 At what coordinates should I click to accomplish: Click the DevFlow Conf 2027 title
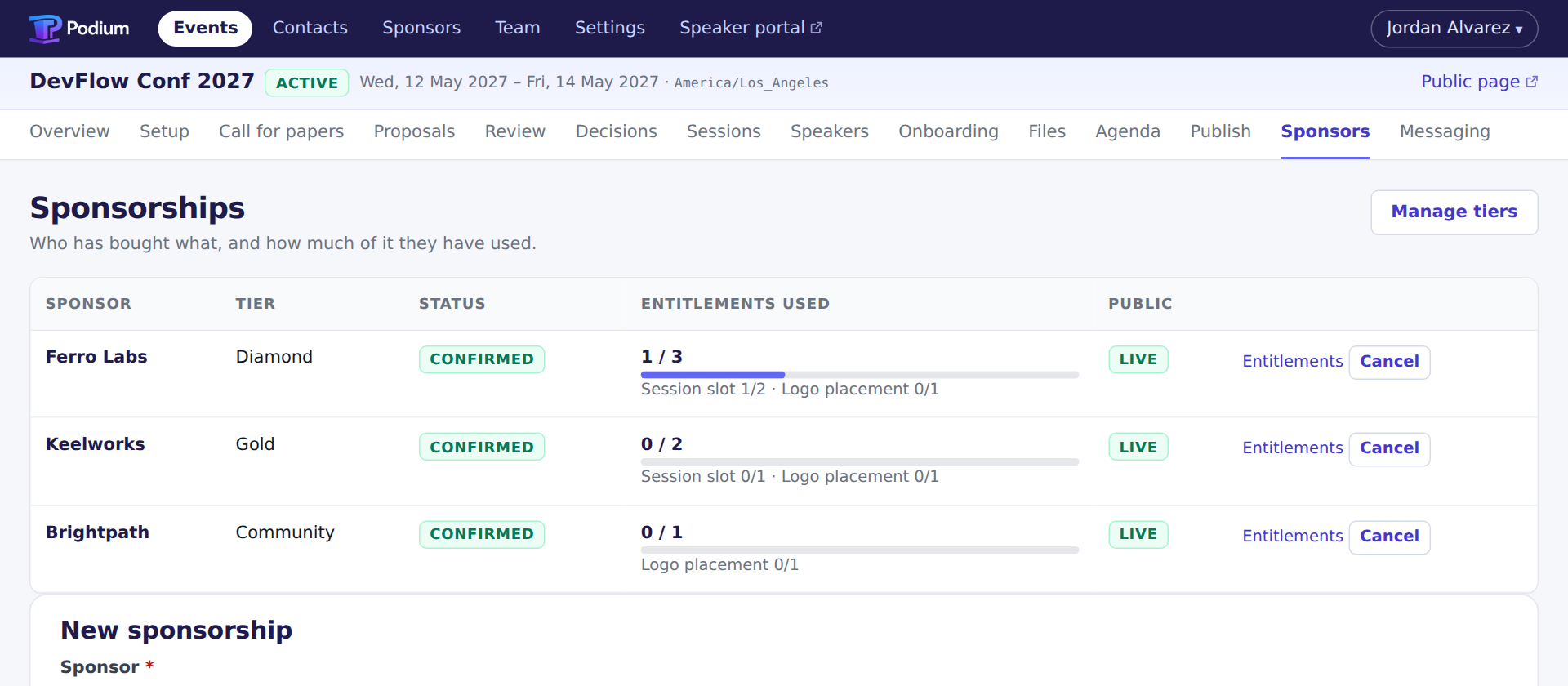(x=142, y=81)
